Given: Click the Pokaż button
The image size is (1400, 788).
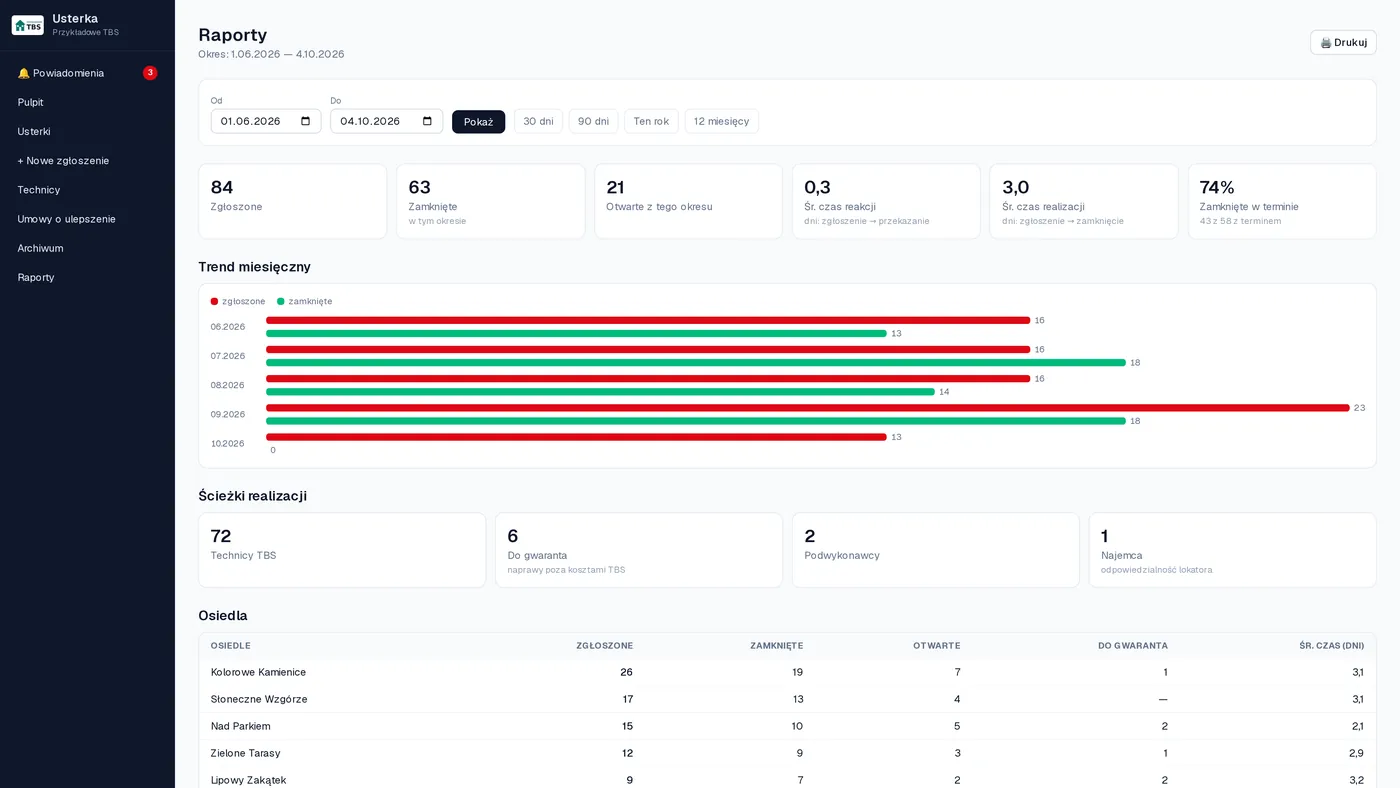Looking at the screenshot, I should pyautogui.click(x=478, y=121).
